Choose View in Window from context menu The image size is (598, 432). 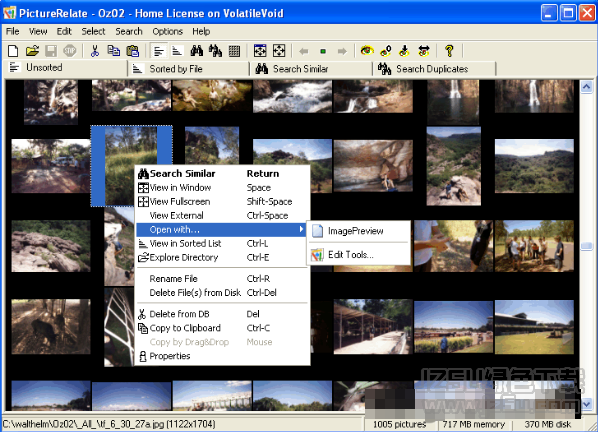tap(222, 188)
